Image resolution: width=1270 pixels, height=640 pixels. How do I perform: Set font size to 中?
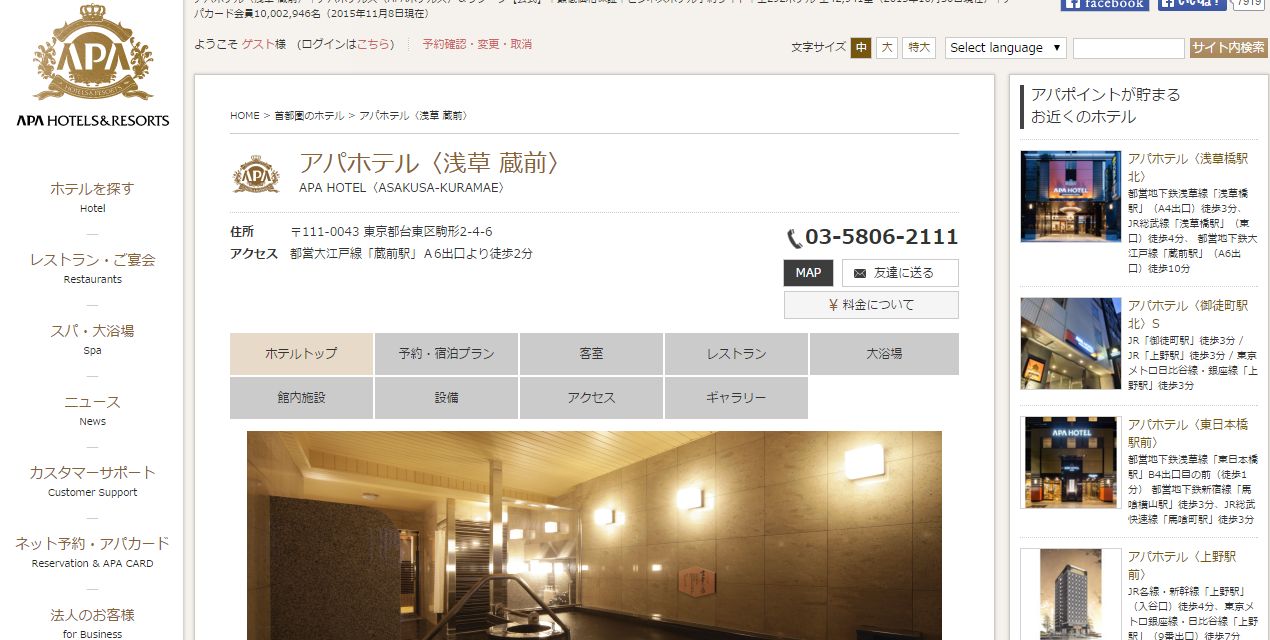(x=861, y=47)
